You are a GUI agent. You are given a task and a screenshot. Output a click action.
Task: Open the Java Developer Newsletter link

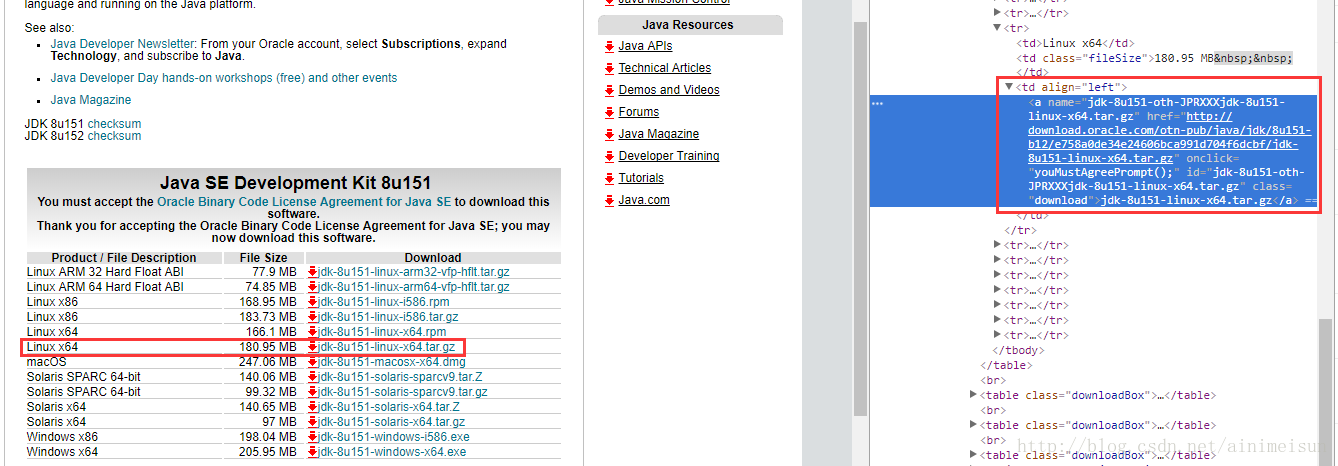tap(123, 44)
